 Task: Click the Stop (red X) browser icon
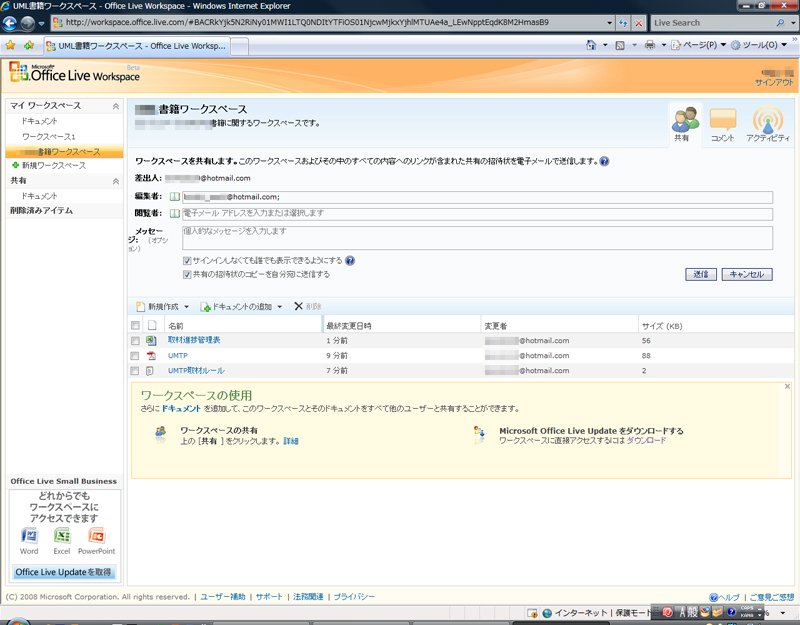pos(638,23)
